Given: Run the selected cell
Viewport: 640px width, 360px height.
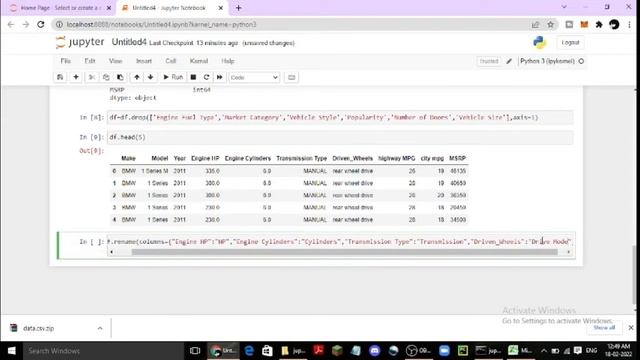Looking at the screenshot, I should tap(173, 77).
